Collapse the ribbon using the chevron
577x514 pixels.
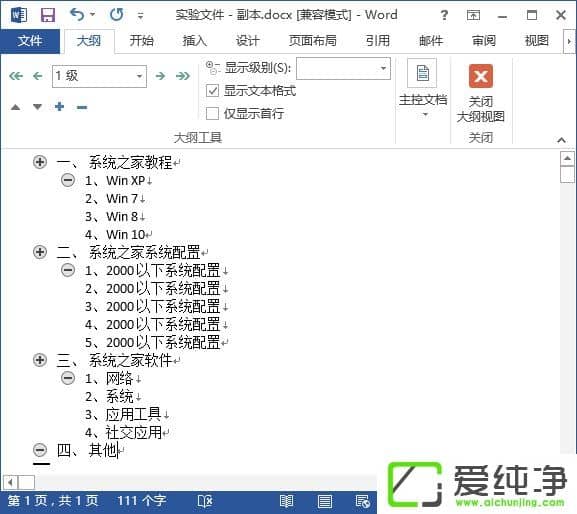tap(561, 140)
